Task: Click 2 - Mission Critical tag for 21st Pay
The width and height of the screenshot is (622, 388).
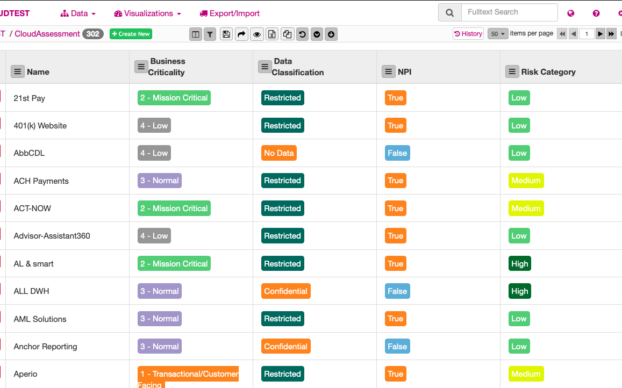Action: 174,98
